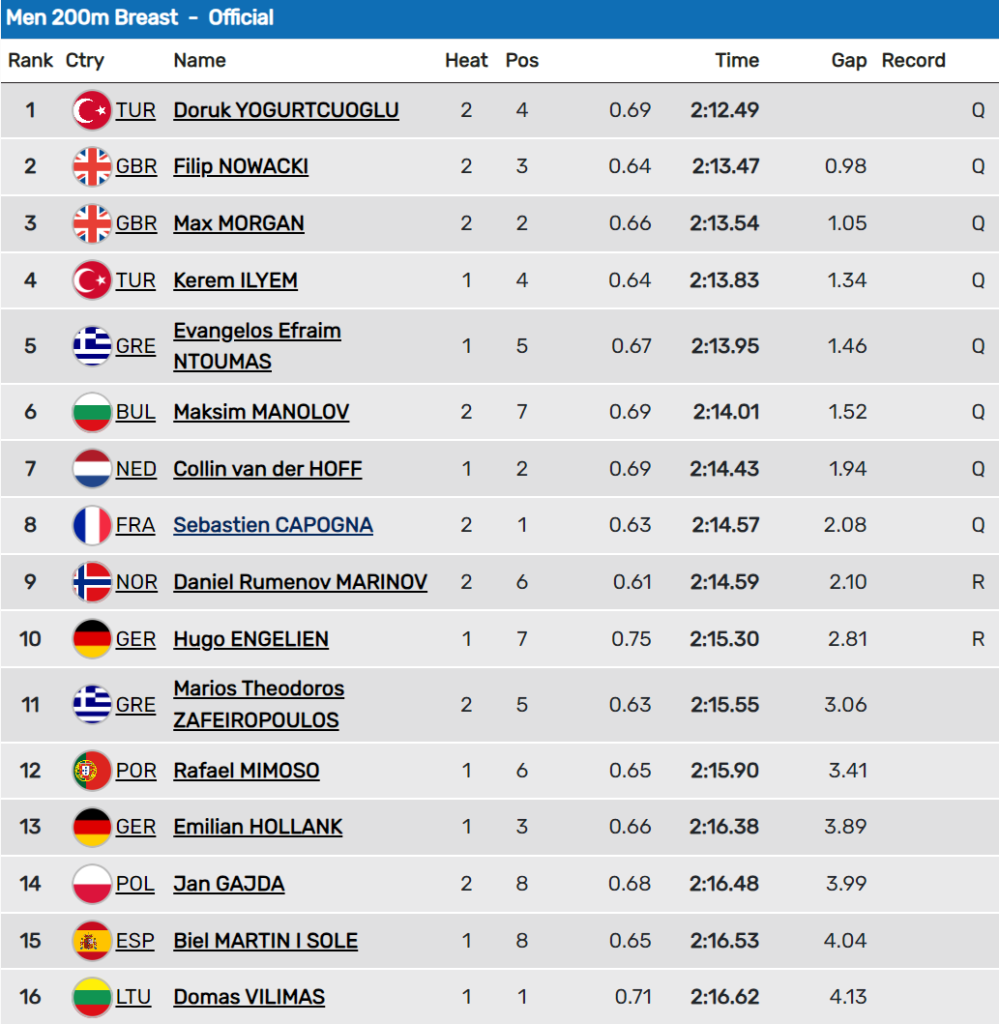Click the France flag icon

(92, 525)
